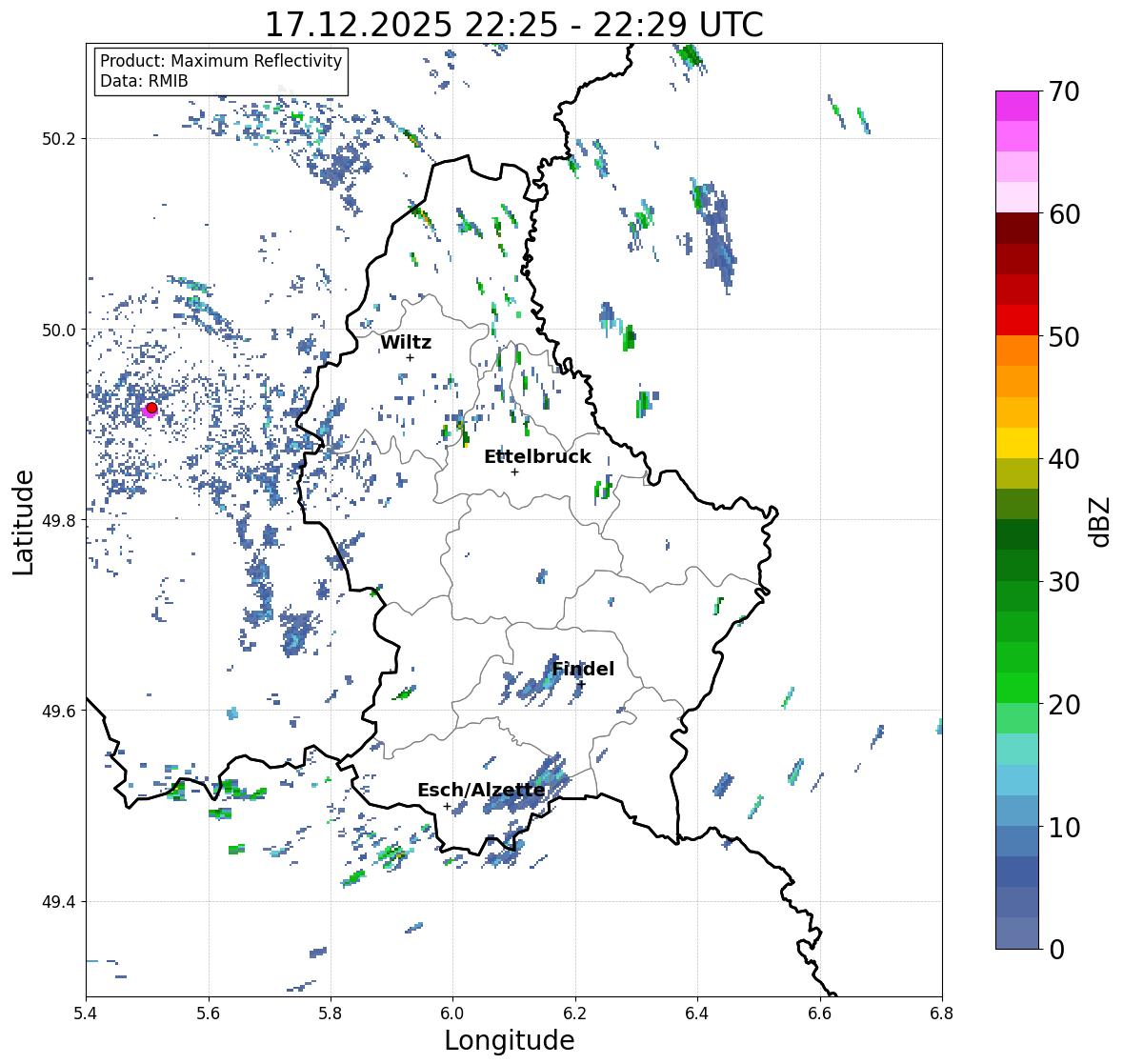Click the longitude tick label 6.8
The height and width of the screenshot is (1064, 1123).
(x=942, y=1013)
